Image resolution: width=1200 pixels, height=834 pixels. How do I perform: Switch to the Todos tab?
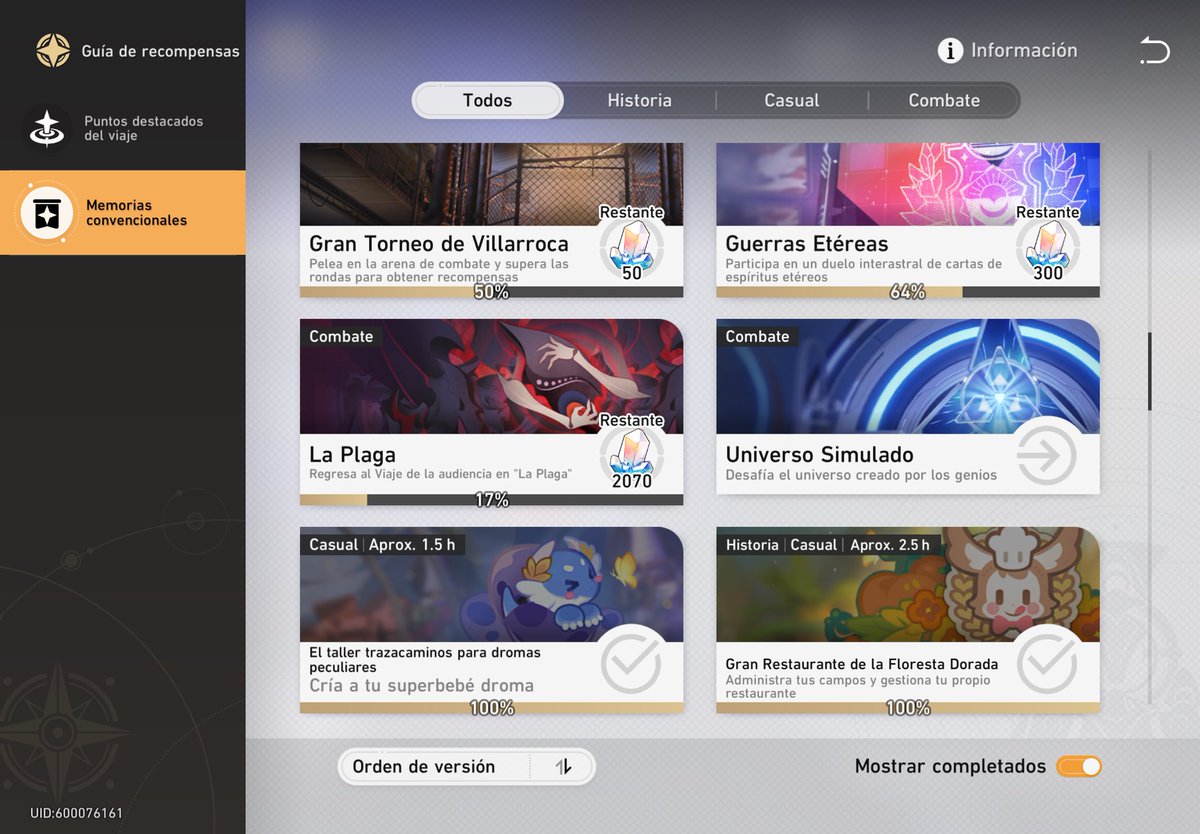tap(487, 100)
